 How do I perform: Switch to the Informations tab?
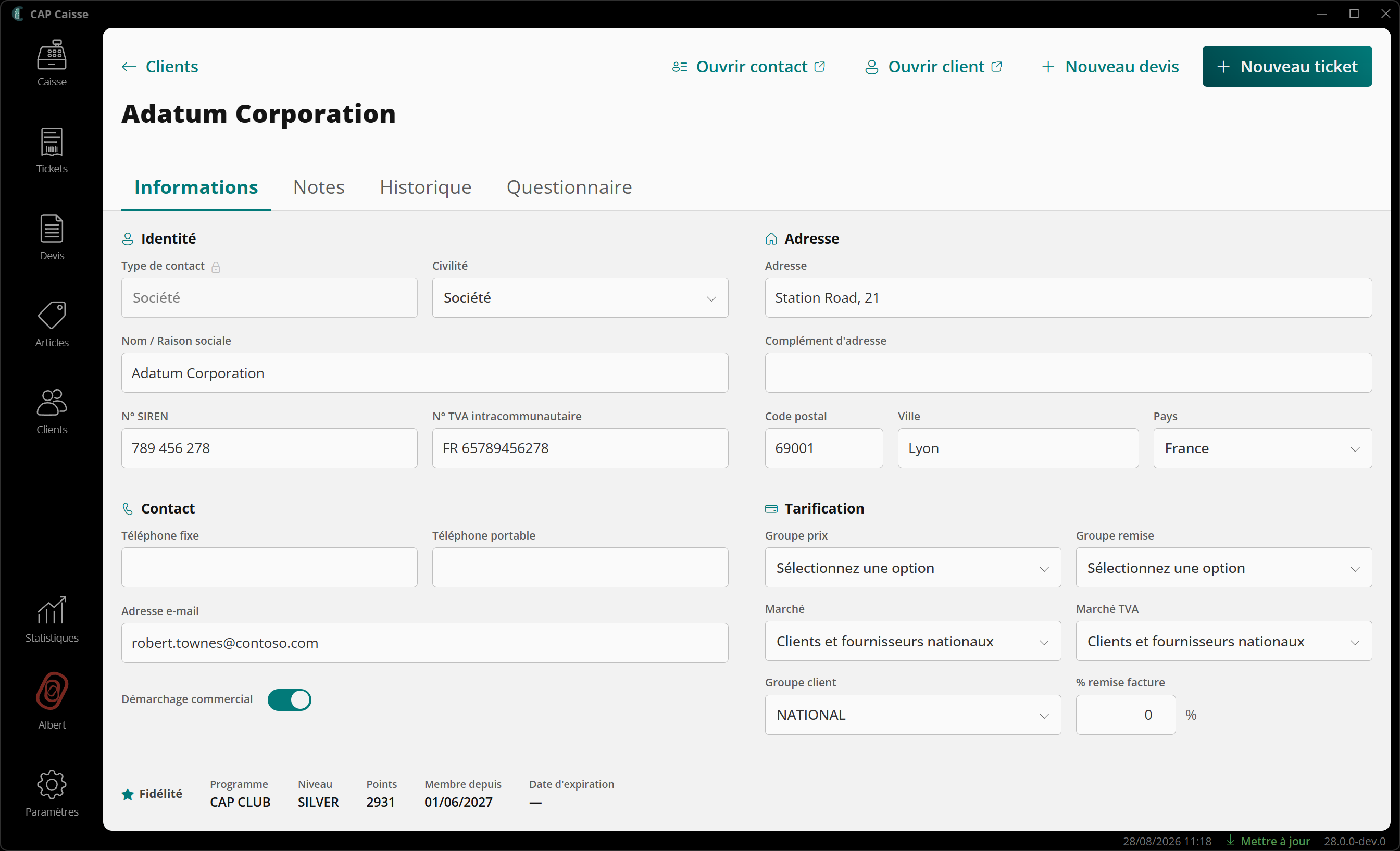(196, 187)
